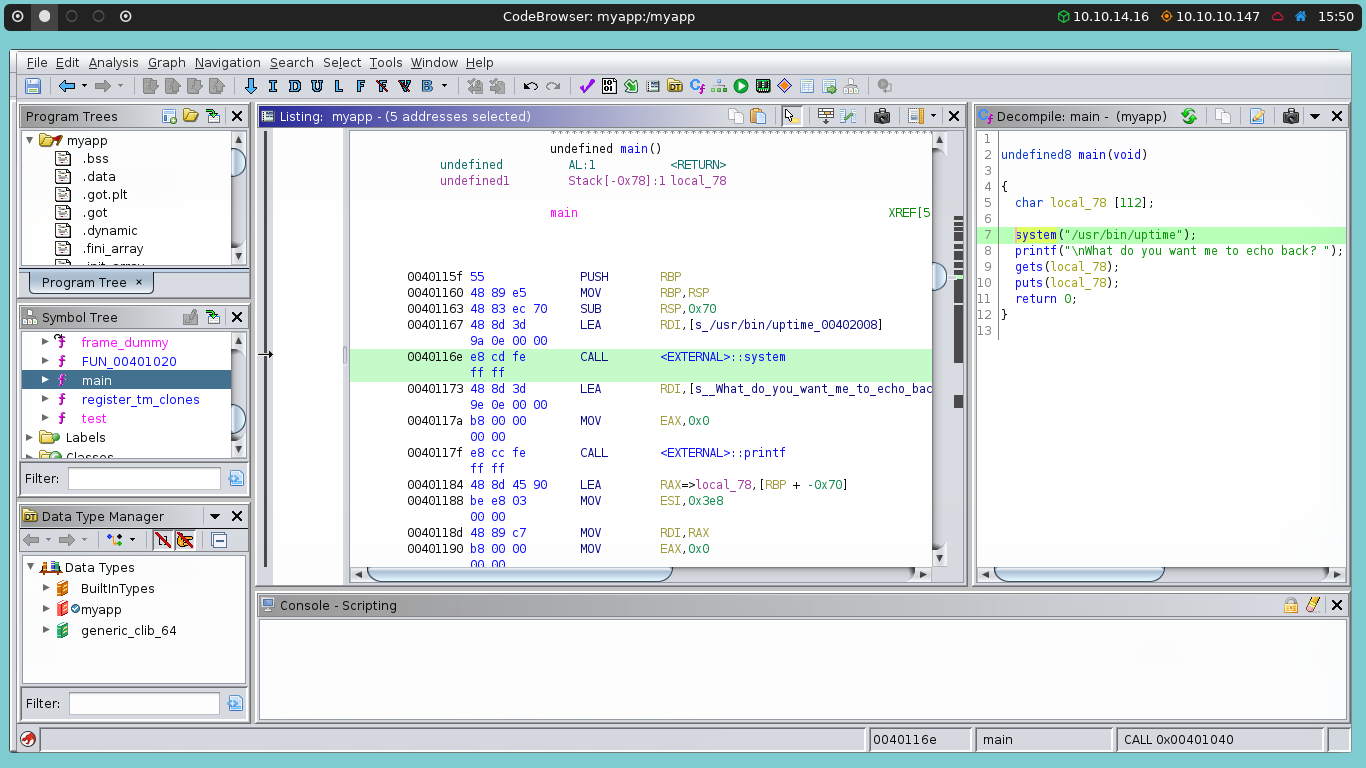Click the Symbol Tree filter text field
Viewport: 1366px width, 768px height.
point(144,478)
